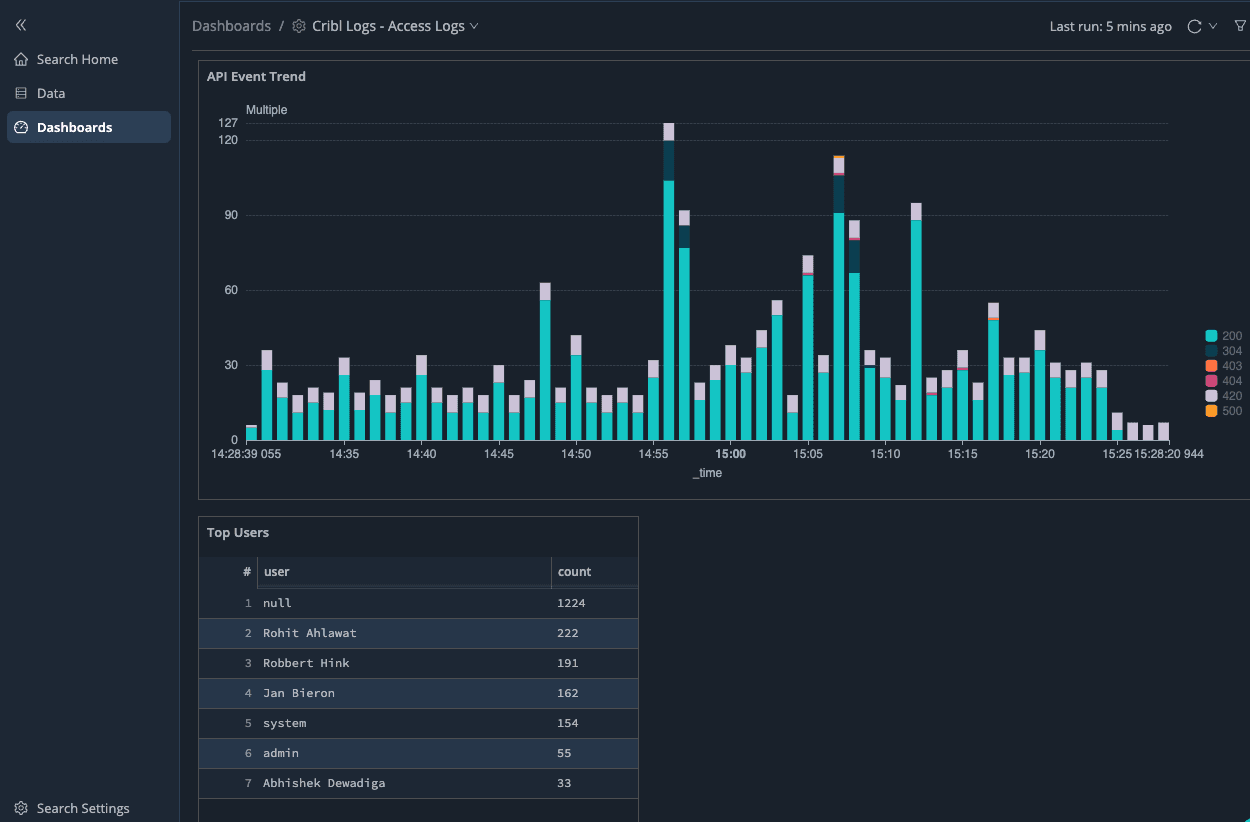This screenshot has width=1250, height=822.
Task: Open the refresh options chevron dropdown
Action: coord(1213,27)
